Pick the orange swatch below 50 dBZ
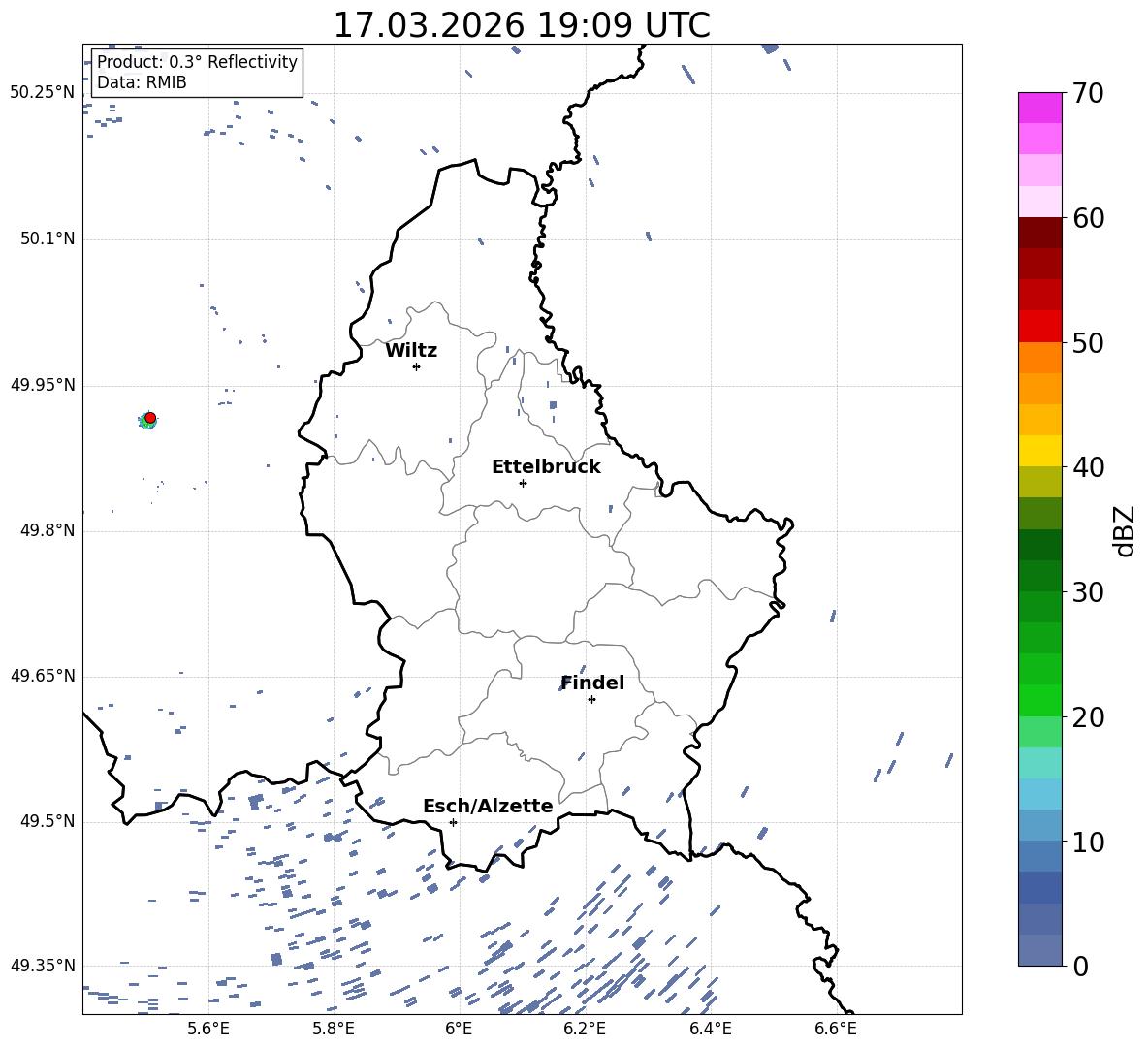The image size is (1148, 1048). (1040, 358)
